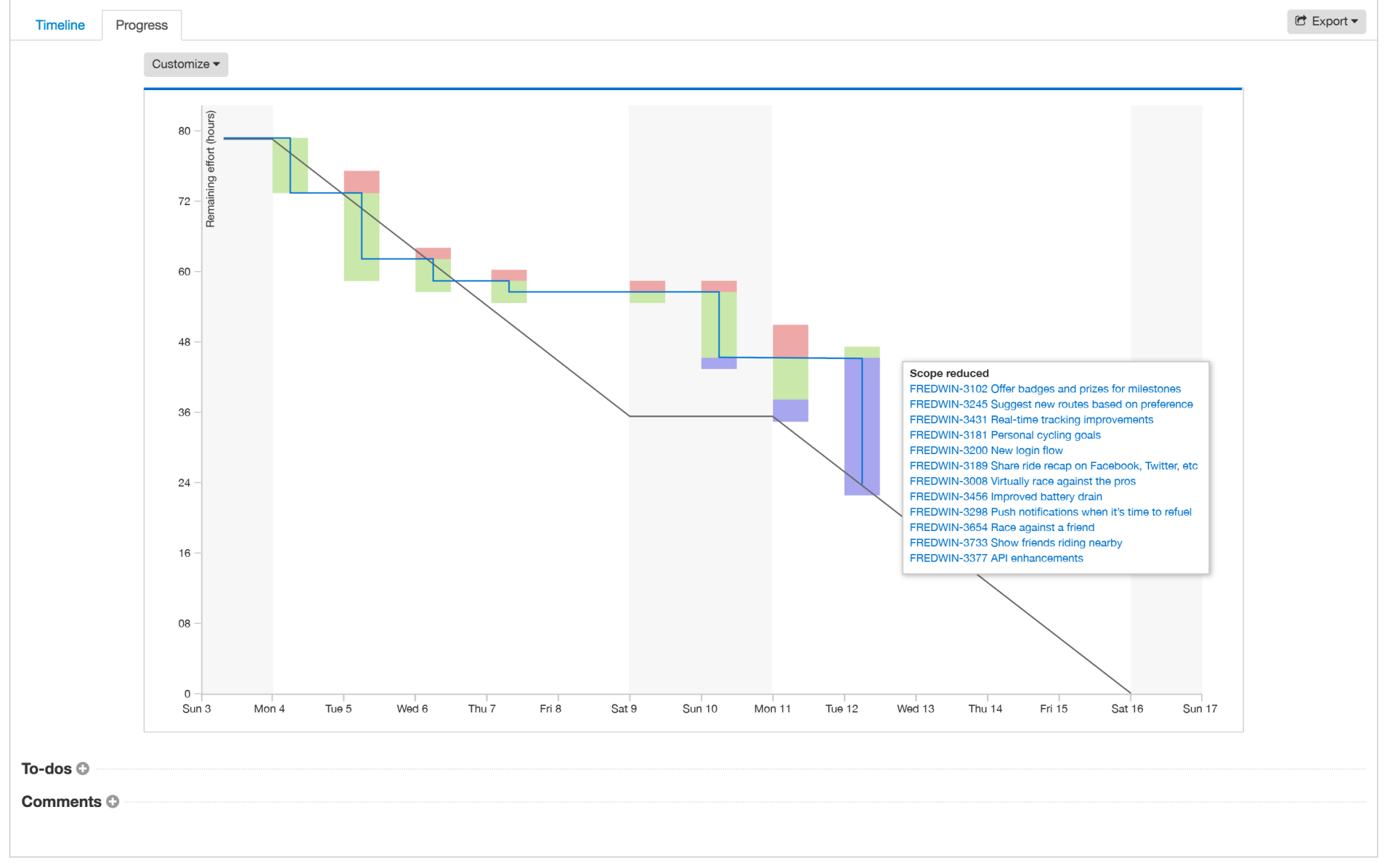1387x868 pixels.
Task: Select the To-dos section heading
Action: click(46, 768)
